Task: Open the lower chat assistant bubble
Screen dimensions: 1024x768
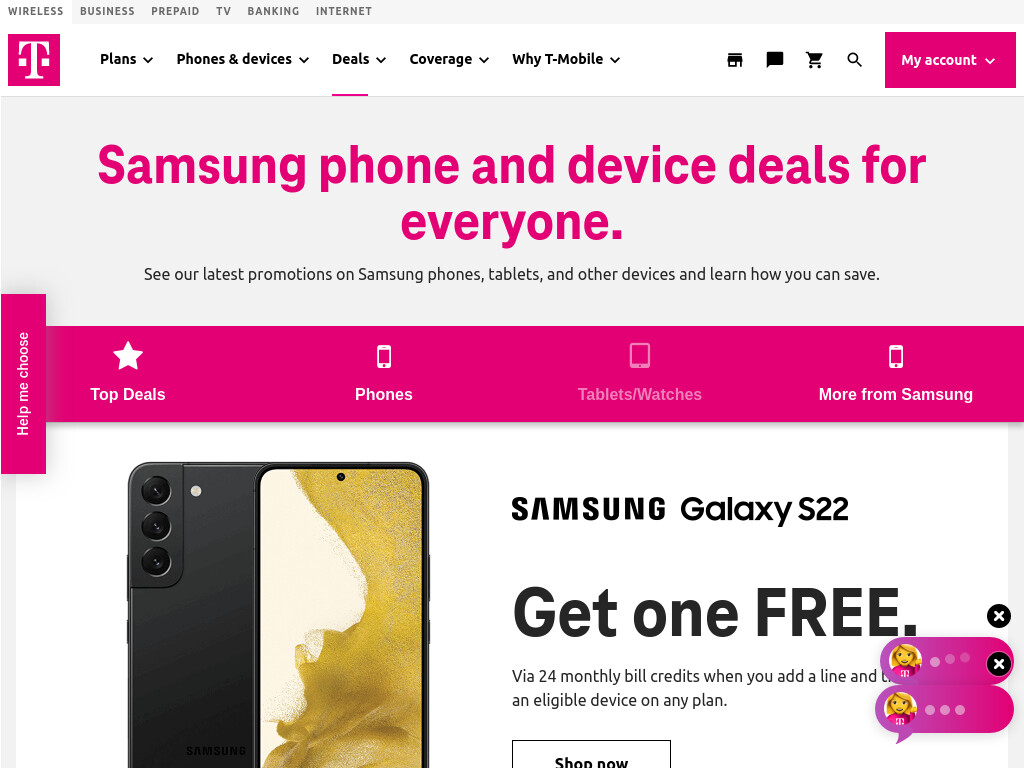Action: tap(944, 710)
